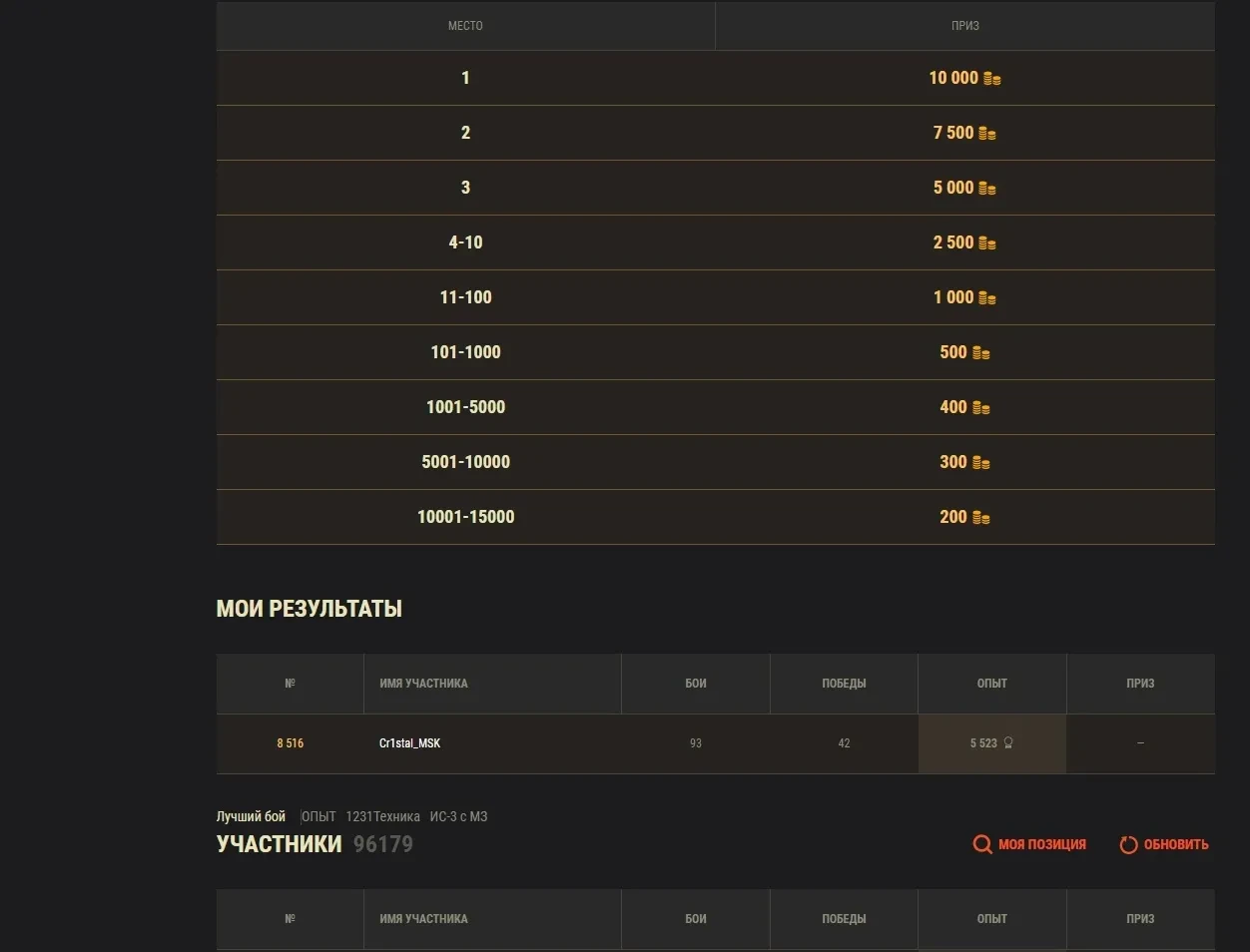Click the Приз header in the top prize table
Viewport: 1250px width, 952px height.
coord(964,26)
